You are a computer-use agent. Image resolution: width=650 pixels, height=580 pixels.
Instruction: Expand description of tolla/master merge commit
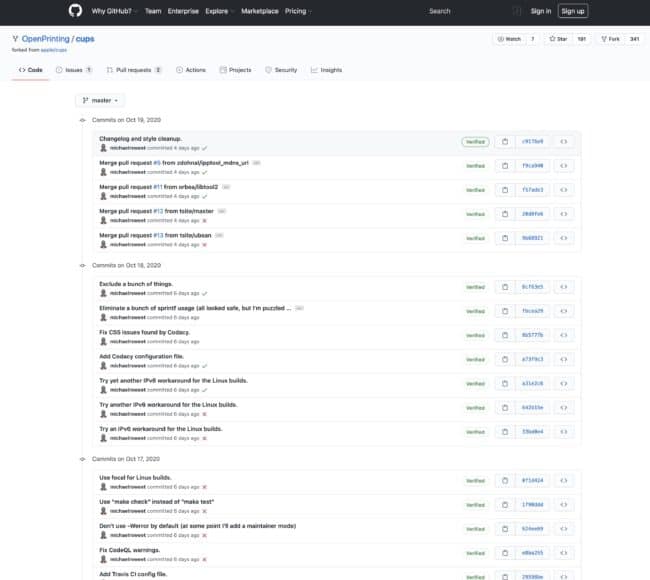[222, 211]
